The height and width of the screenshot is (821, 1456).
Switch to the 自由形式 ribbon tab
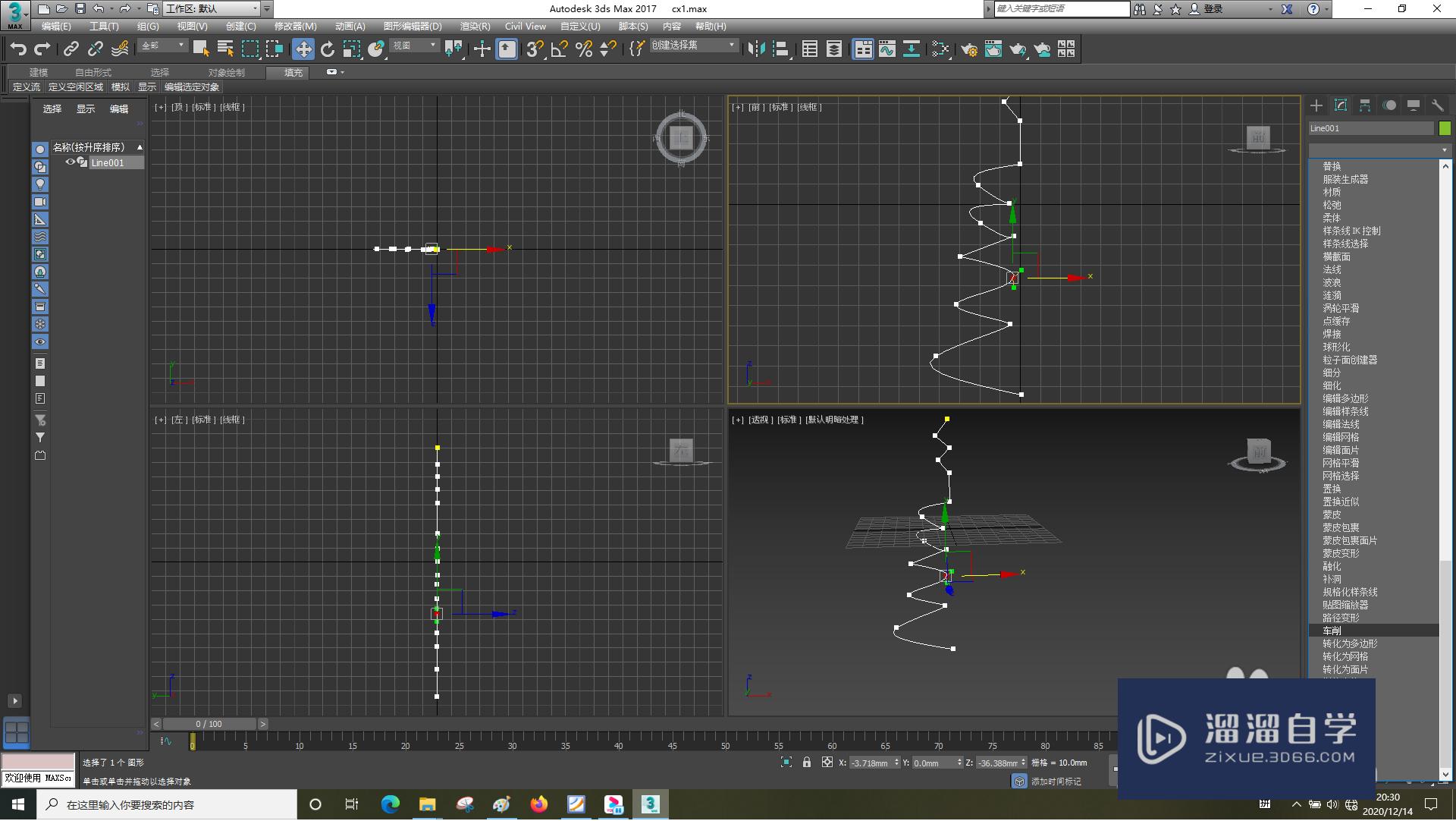[x=93, y=73]
